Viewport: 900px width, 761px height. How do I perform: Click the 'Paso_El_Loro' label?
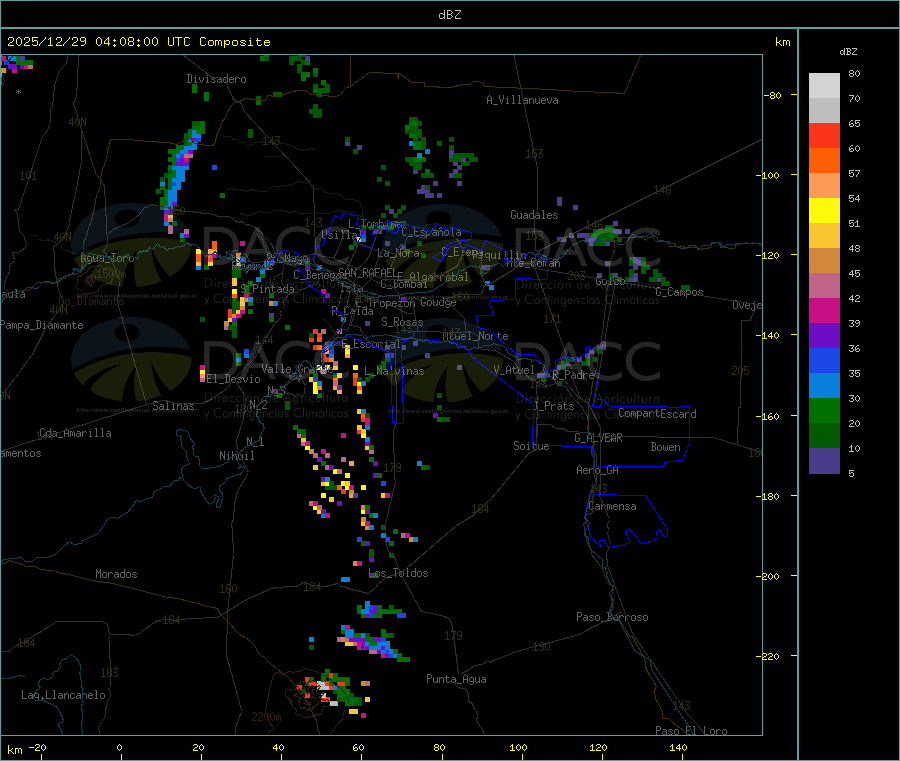click(x=691, y=731)
